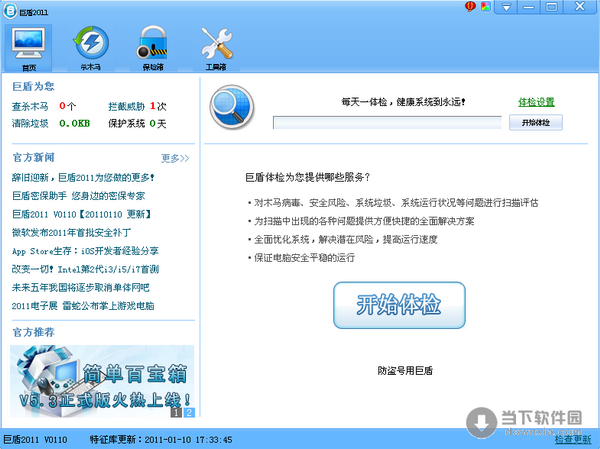Click 保护系统 0天 statistic
The height and width of the screenshot is (449, 600).
137,123
